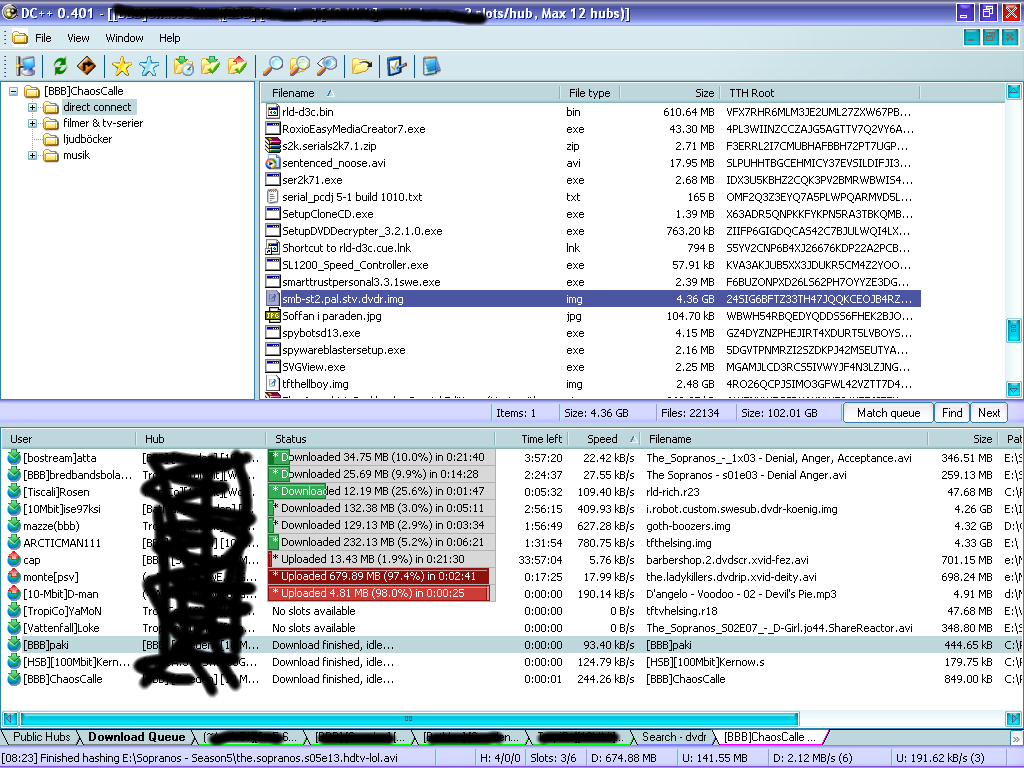The image size is (1024, 768).
Task: Click the media icon of sentenced_noose.avi
Action: point(273,163)
